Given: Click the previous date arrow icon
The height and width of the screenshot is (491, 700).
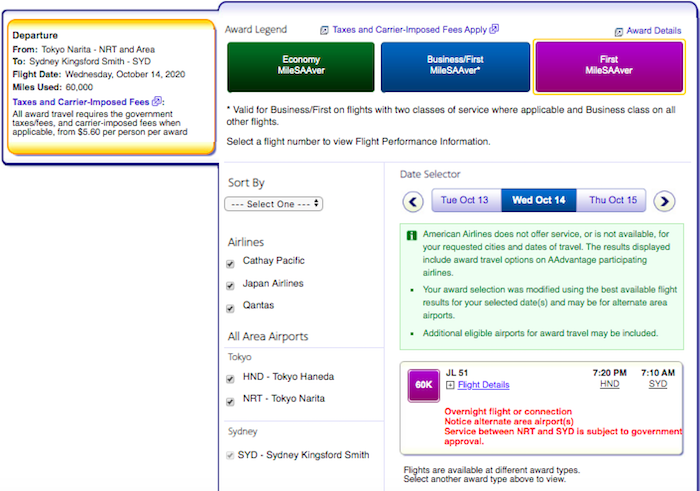Looking at the screenshot, I should [x=414, y=201].
